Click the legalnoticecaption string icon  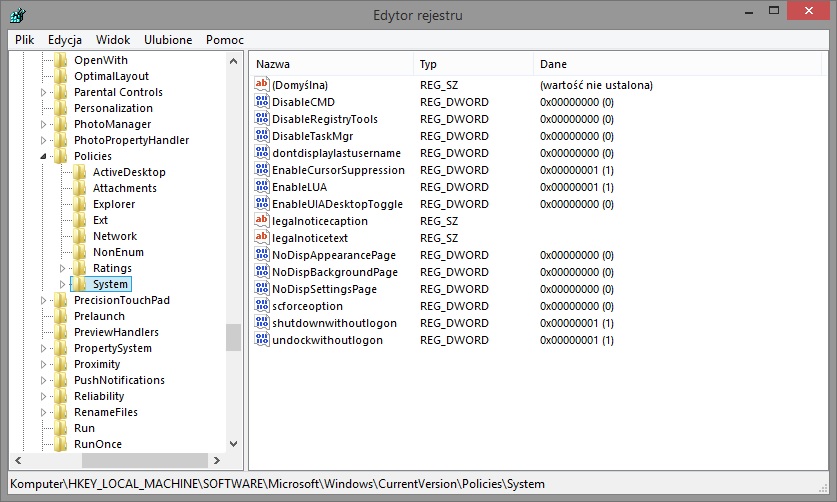pos(262,221)
